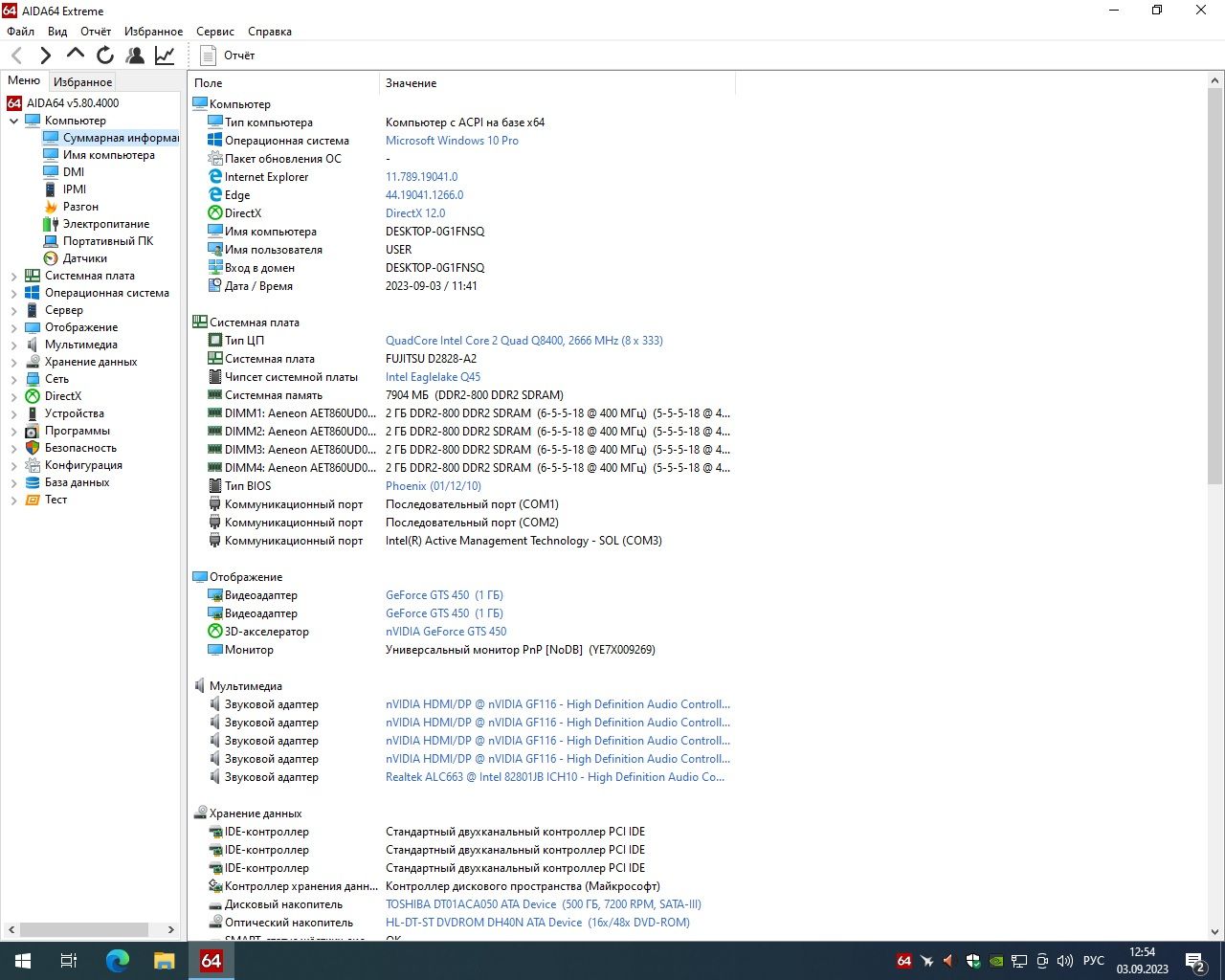The image size is (1225, 980).
Task: Click the Back navigation arrow in toolbar
Action: click(x=16, y=56)
